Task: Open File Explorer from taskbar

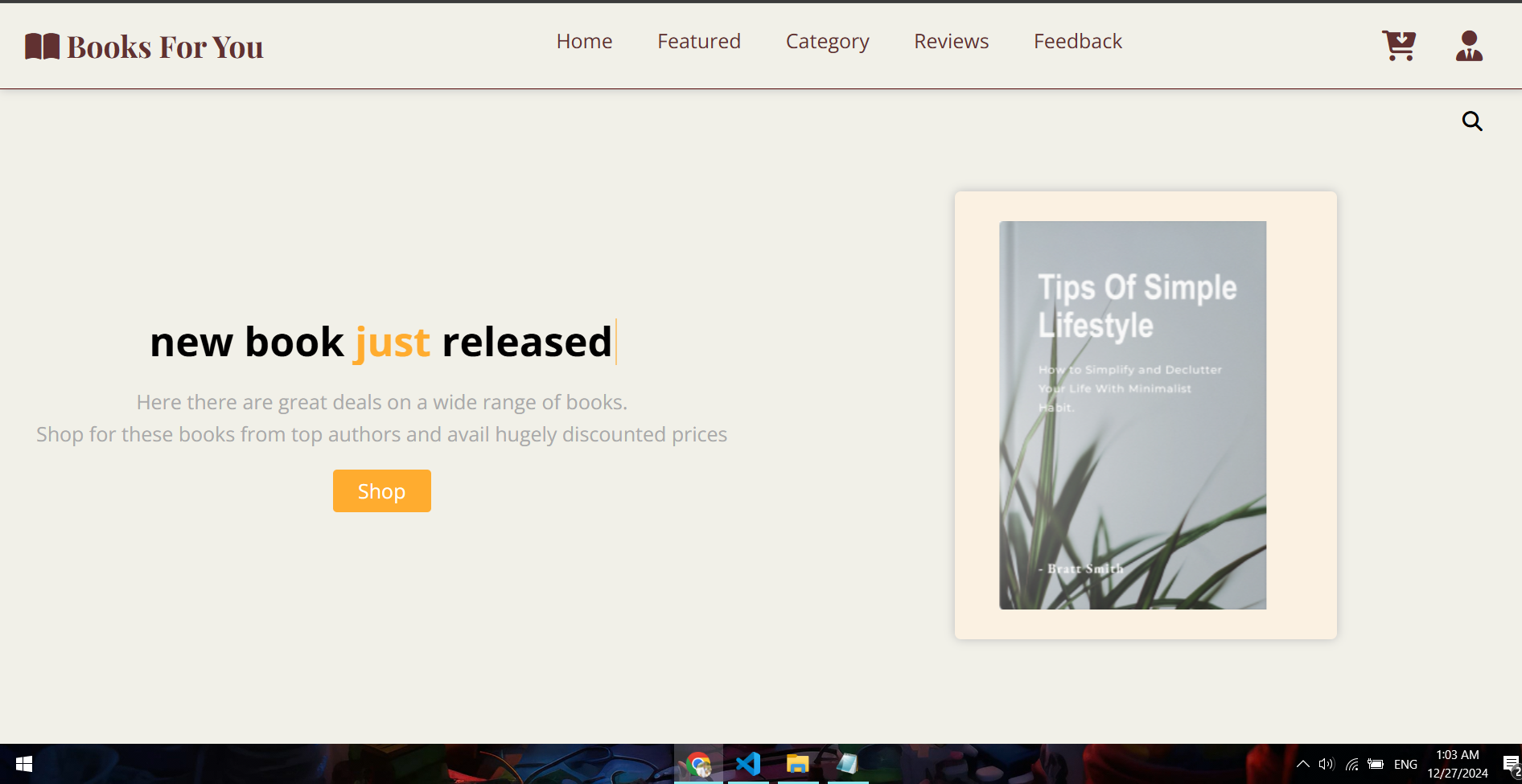Action: coord(797,764)
